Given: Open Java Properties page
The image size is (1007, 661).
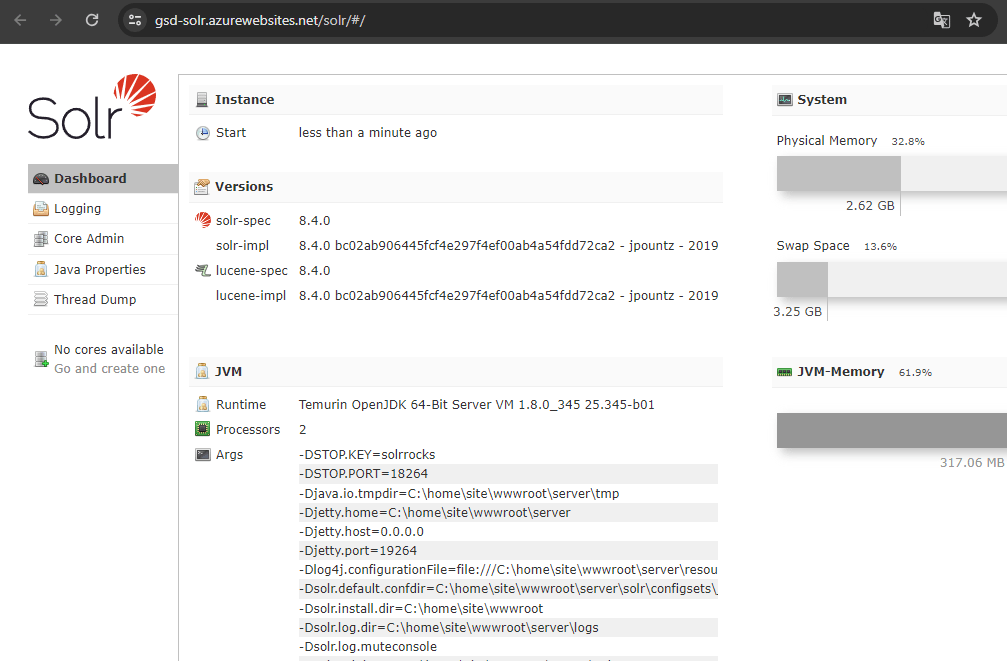Looking at the screenshot, I should 100,270.
